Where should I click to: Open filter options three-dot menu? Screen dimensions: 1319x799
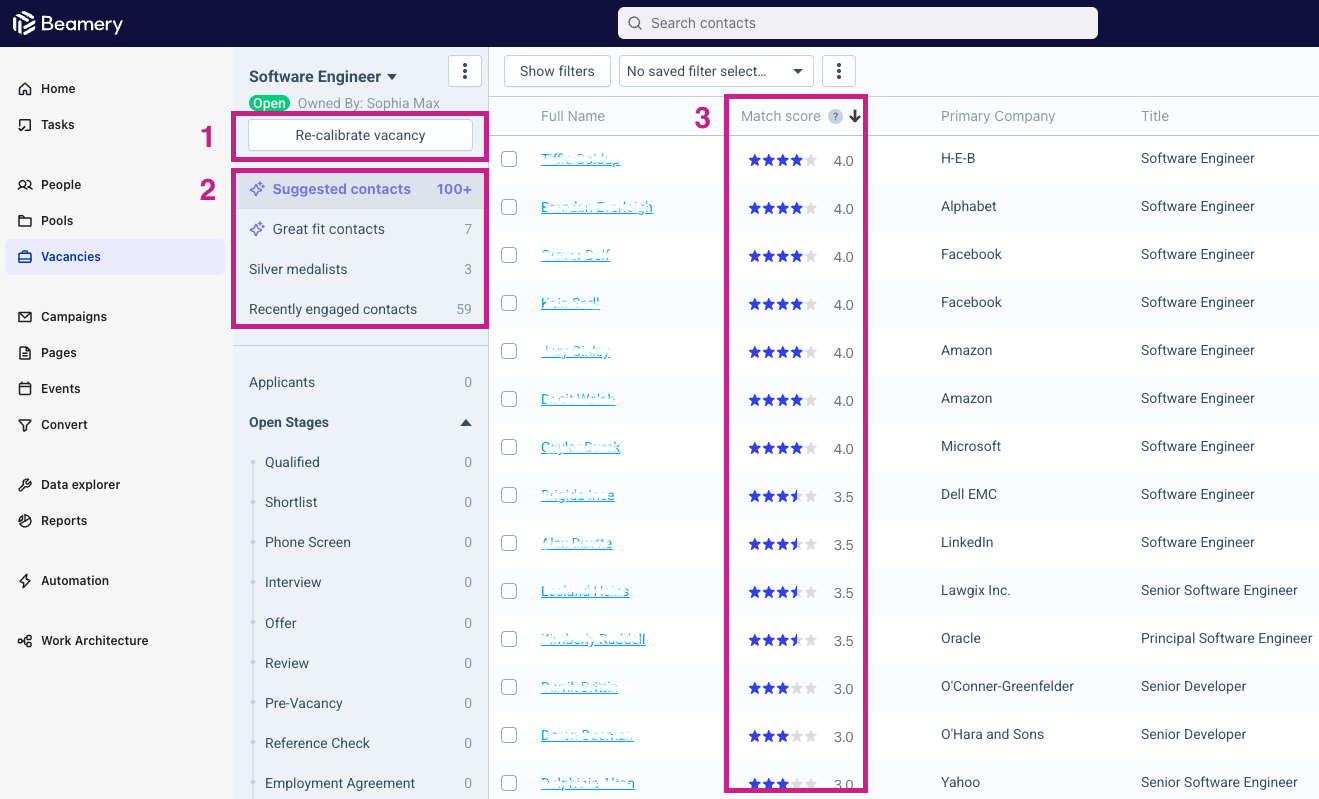(839, 71)
